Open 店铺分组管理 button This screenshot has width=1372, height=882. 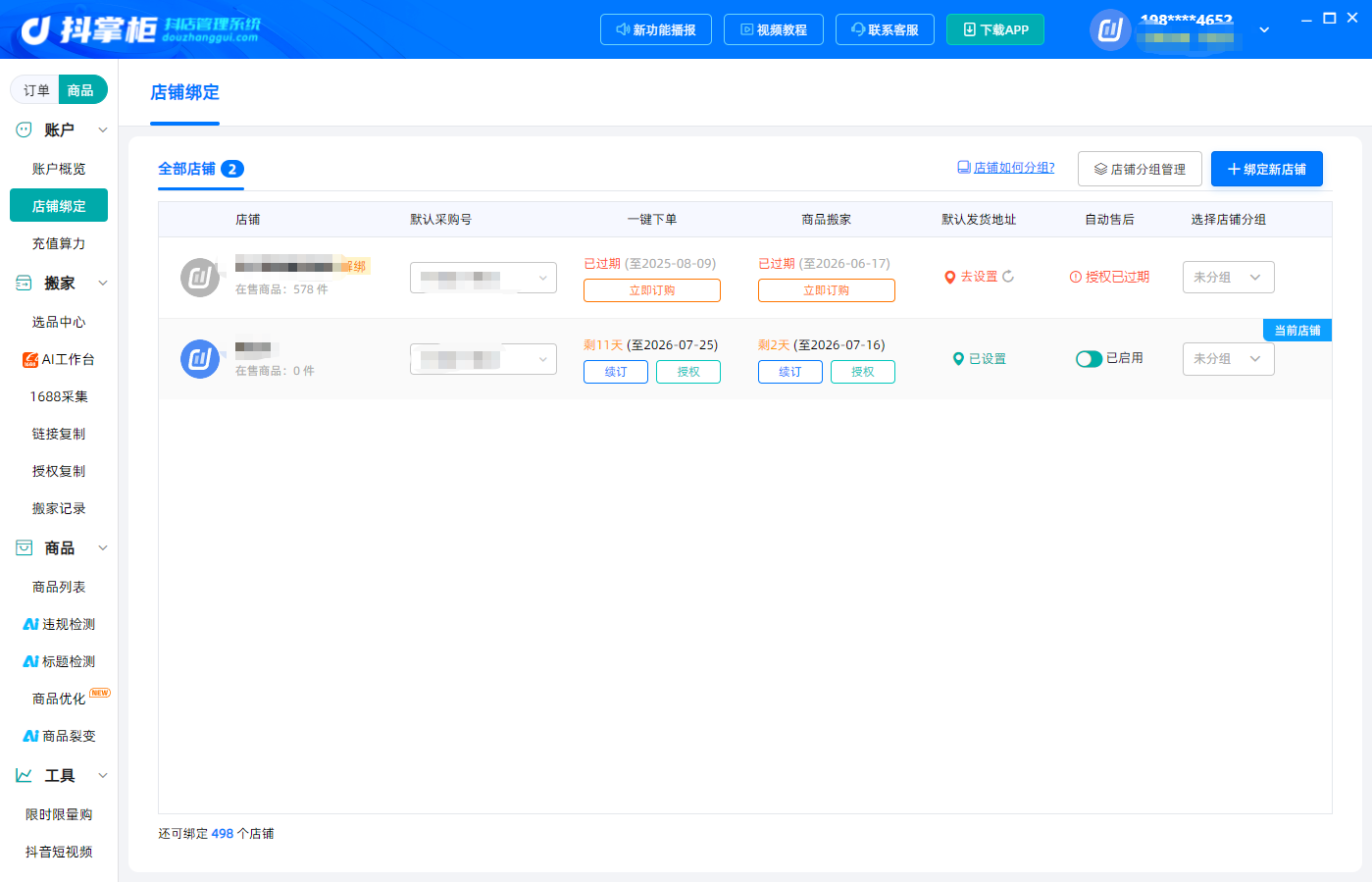[x=1140, y=169]
